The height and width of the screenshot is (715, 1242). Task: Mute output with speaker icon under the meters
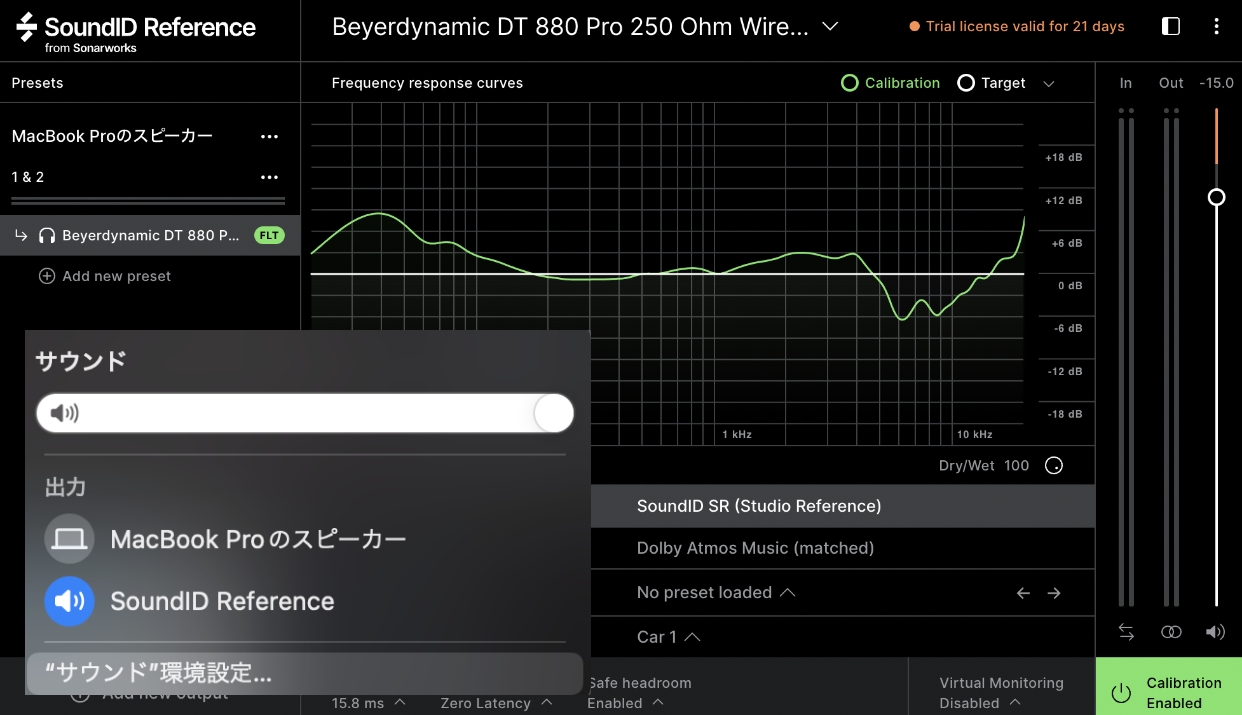(1216, 632)
